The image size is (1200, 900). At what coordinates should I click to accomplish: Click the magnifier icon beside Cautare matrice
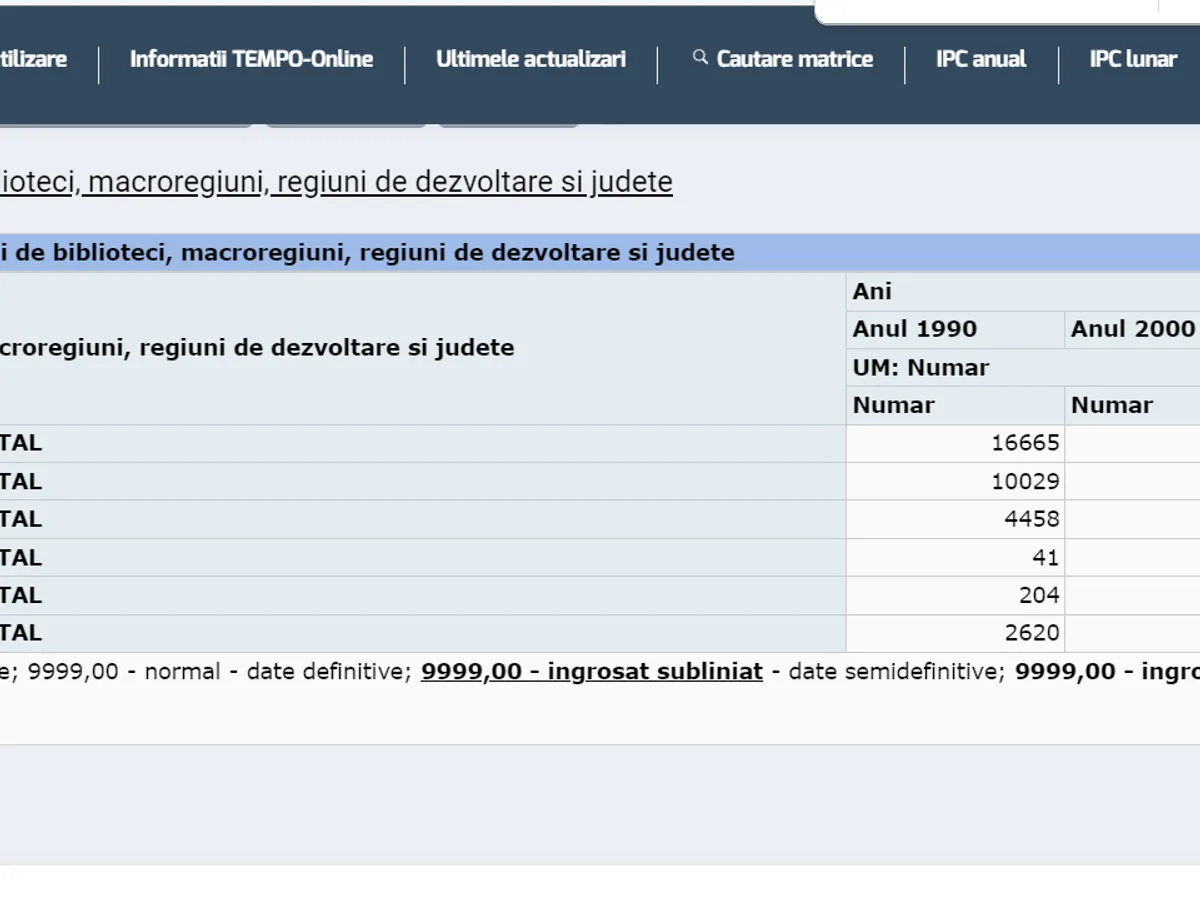point(700,58)
